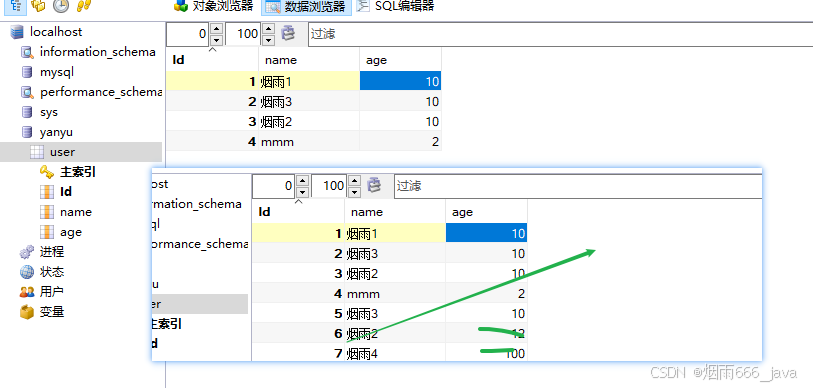Open the 用户 users node
This screenshot has height=388, width=813.
pyautogui.click(x=52, y=292)
